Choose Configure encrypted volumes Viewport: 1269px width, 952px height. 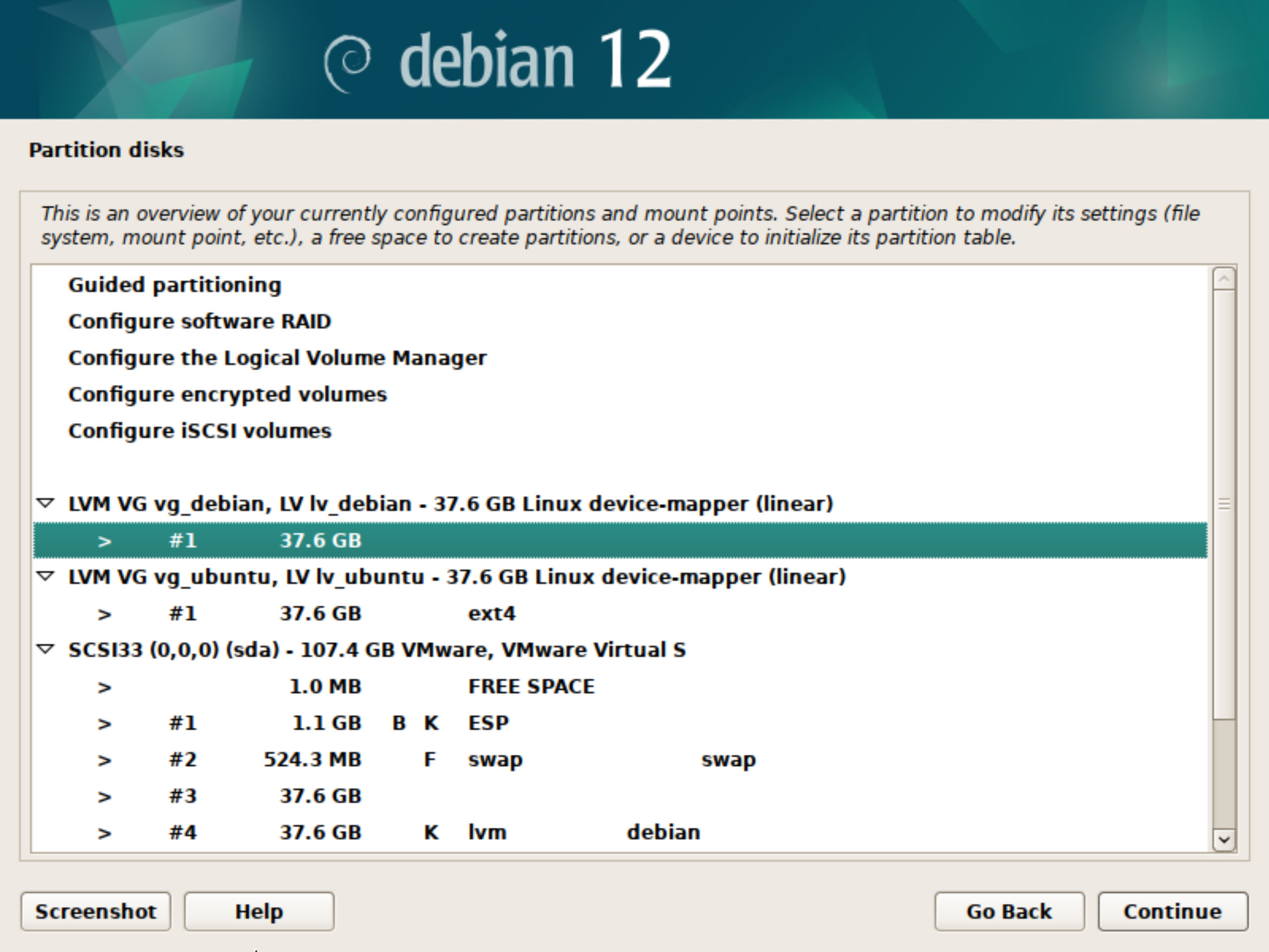pyautogui.click(x=227, y=395)
